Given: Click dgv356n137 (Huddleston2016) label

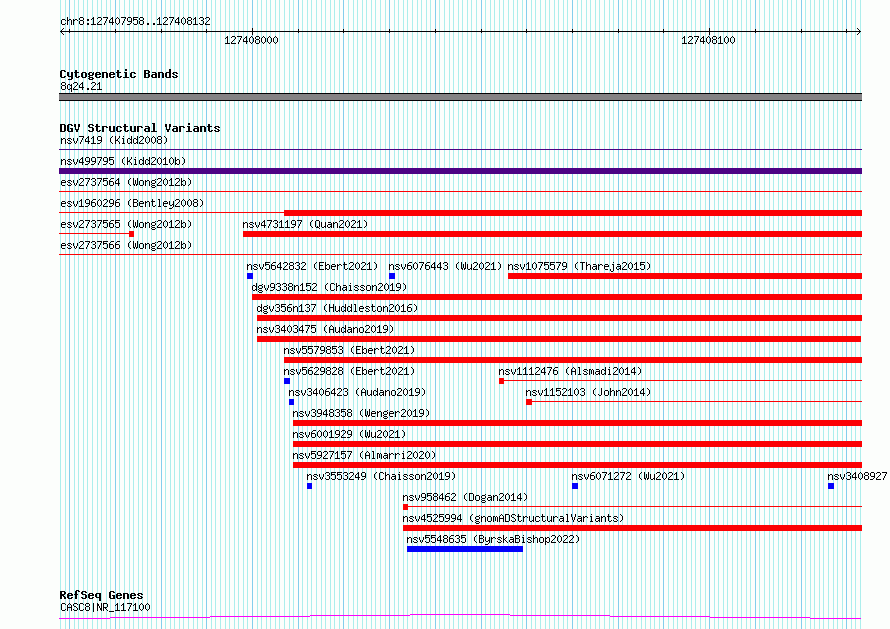Looking at the screenshot, I should (337, 308).
